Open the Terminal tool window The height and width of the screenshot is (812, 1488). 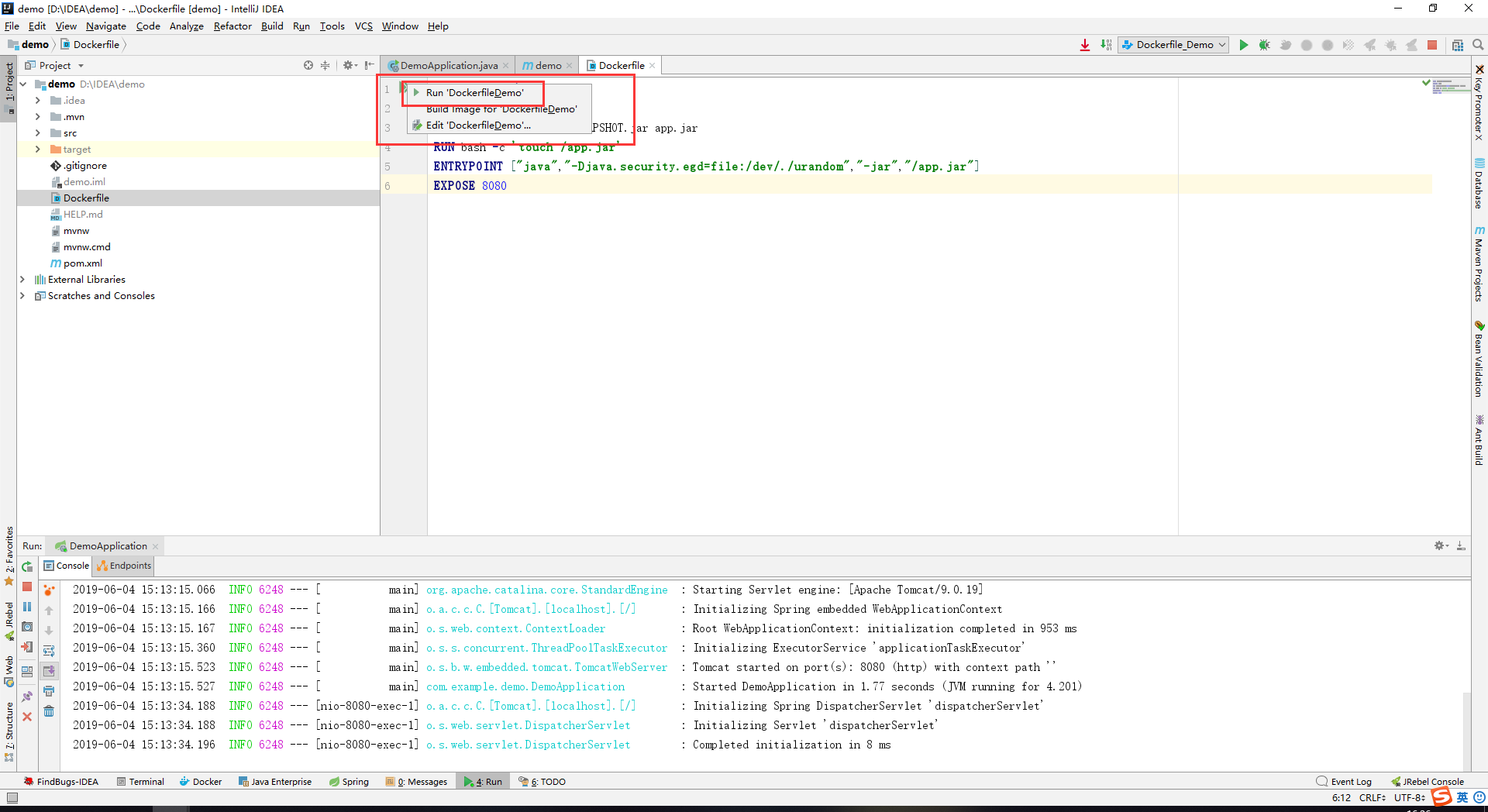(x=140, y=782)
